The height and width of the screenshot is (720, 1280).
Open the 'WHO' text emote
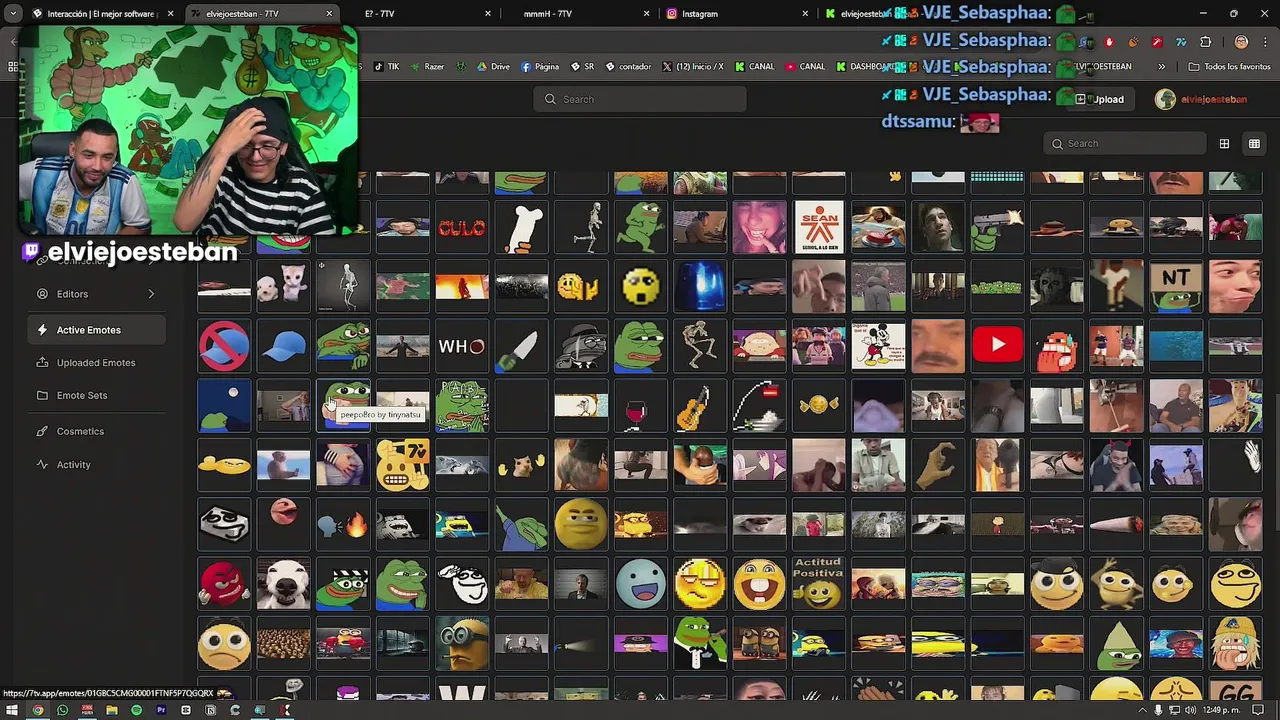[x=462, y=346]
